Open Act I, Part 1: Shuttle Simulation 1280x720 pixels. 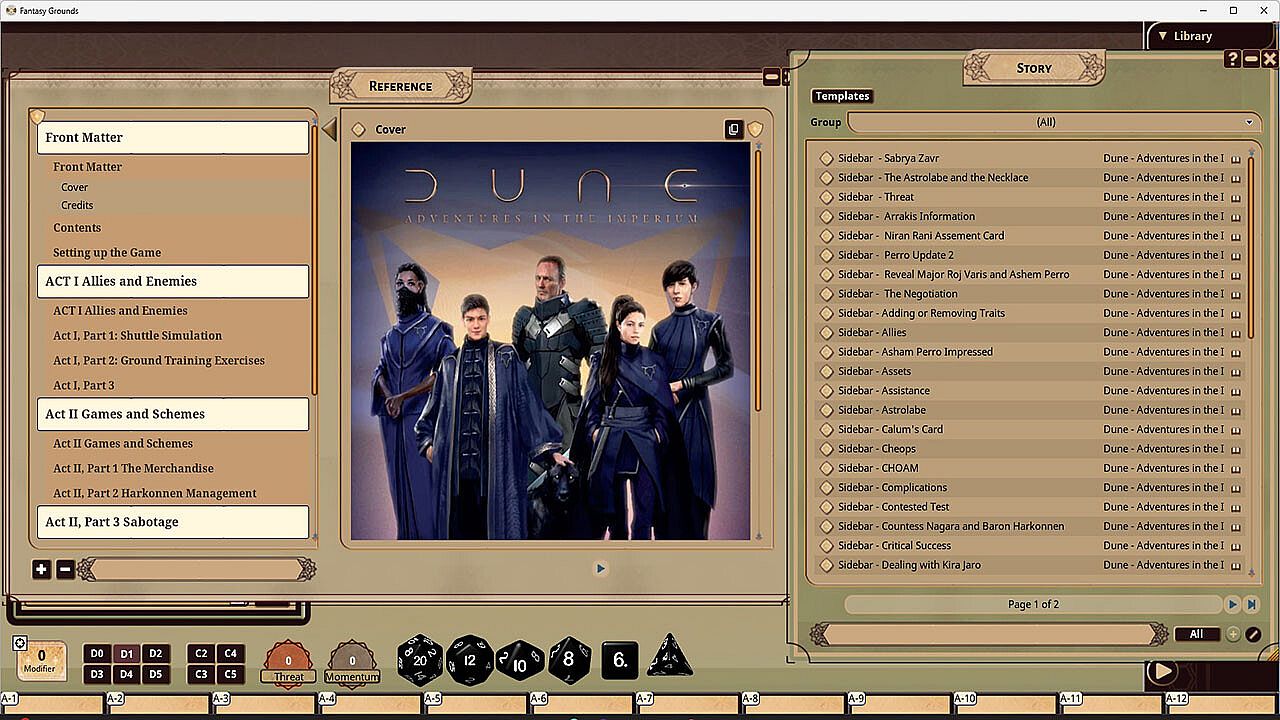[137, 336]
